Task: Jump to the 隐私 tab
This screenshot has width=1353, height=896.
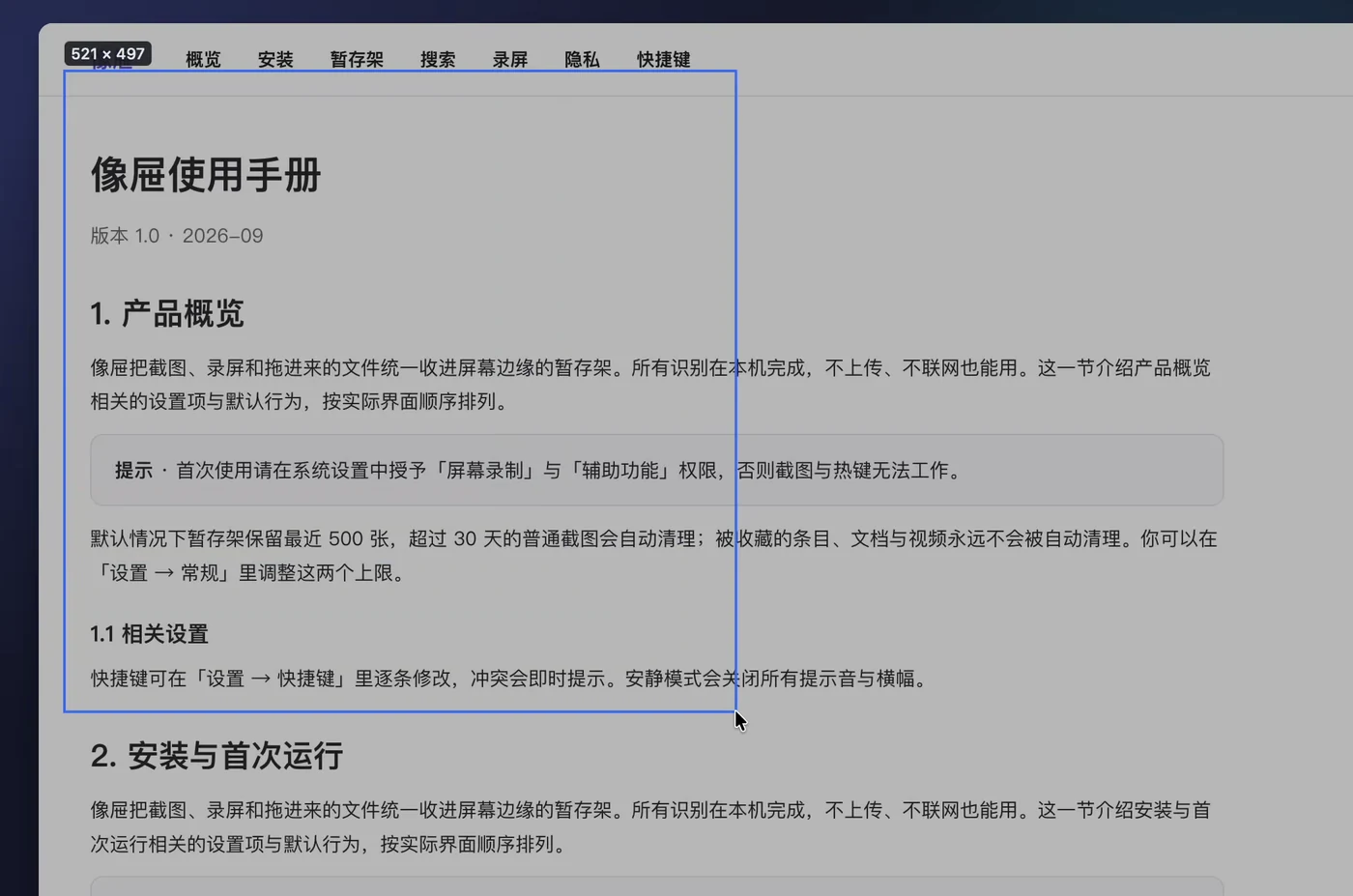Action: click(x=582, y=60)
